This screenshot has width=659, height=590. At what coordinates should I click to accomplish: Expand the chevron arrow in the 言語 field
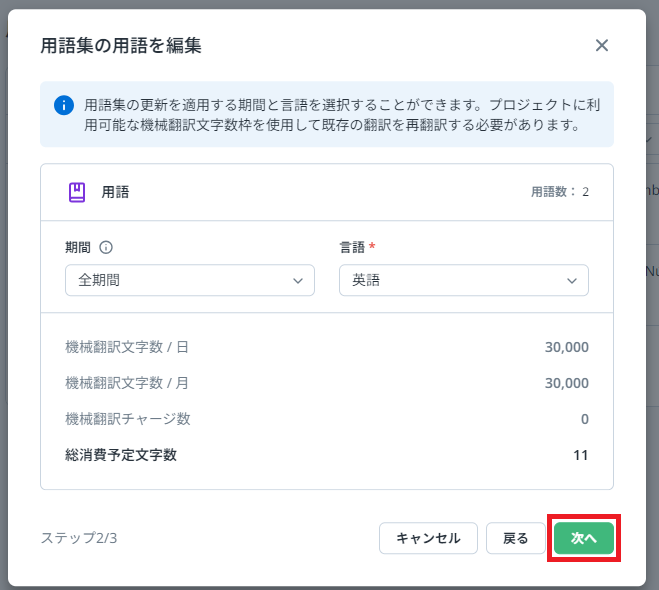[572, 282]
